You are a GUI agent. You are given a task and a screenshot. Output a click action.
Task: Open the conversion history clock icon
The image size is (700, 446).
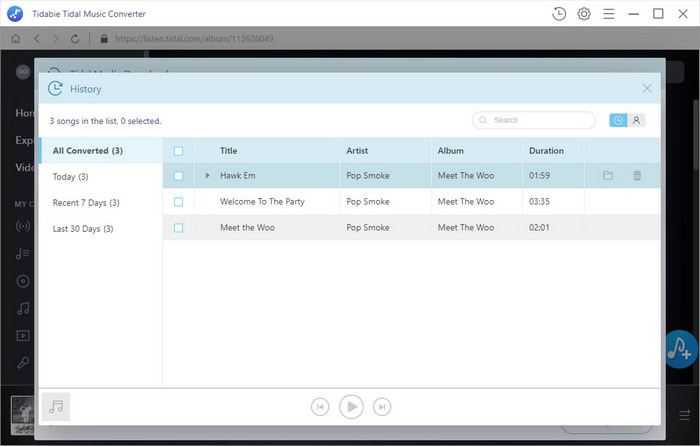558,14
